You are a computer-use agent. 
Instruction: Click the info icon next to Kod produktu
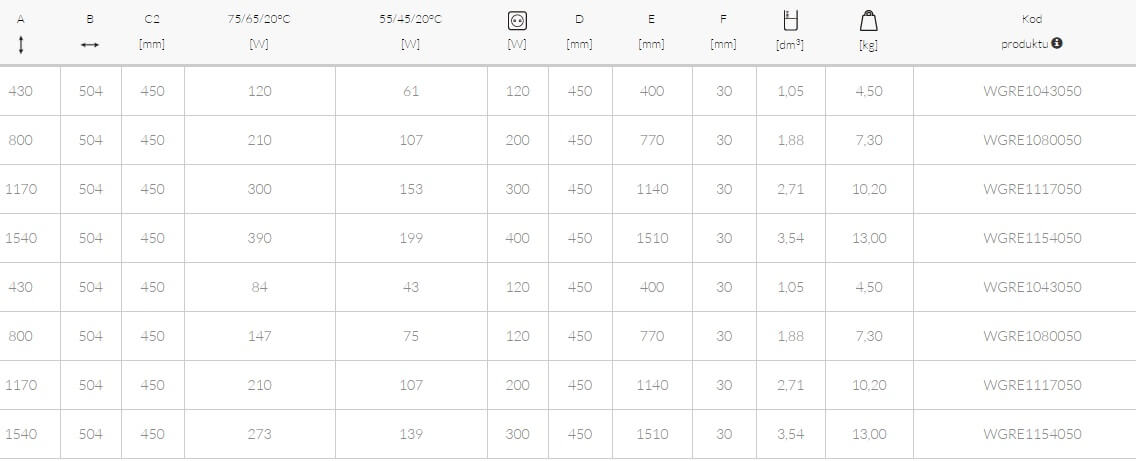pos(1057,43)
